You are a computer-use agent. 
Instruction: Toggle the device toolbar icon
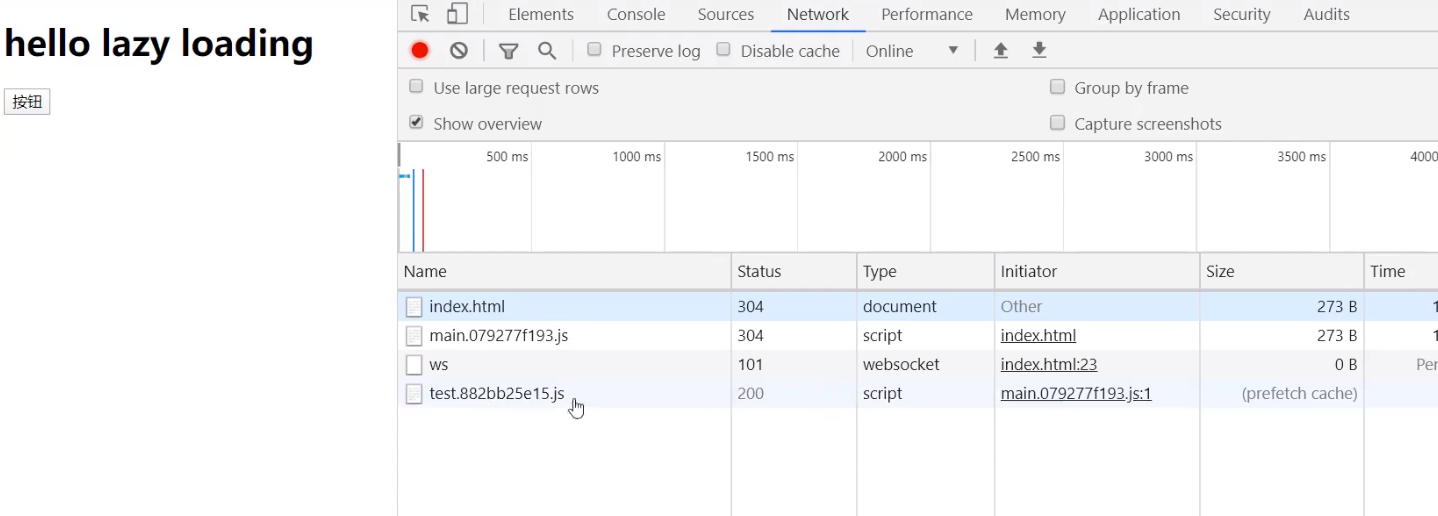tap(457, 14)
